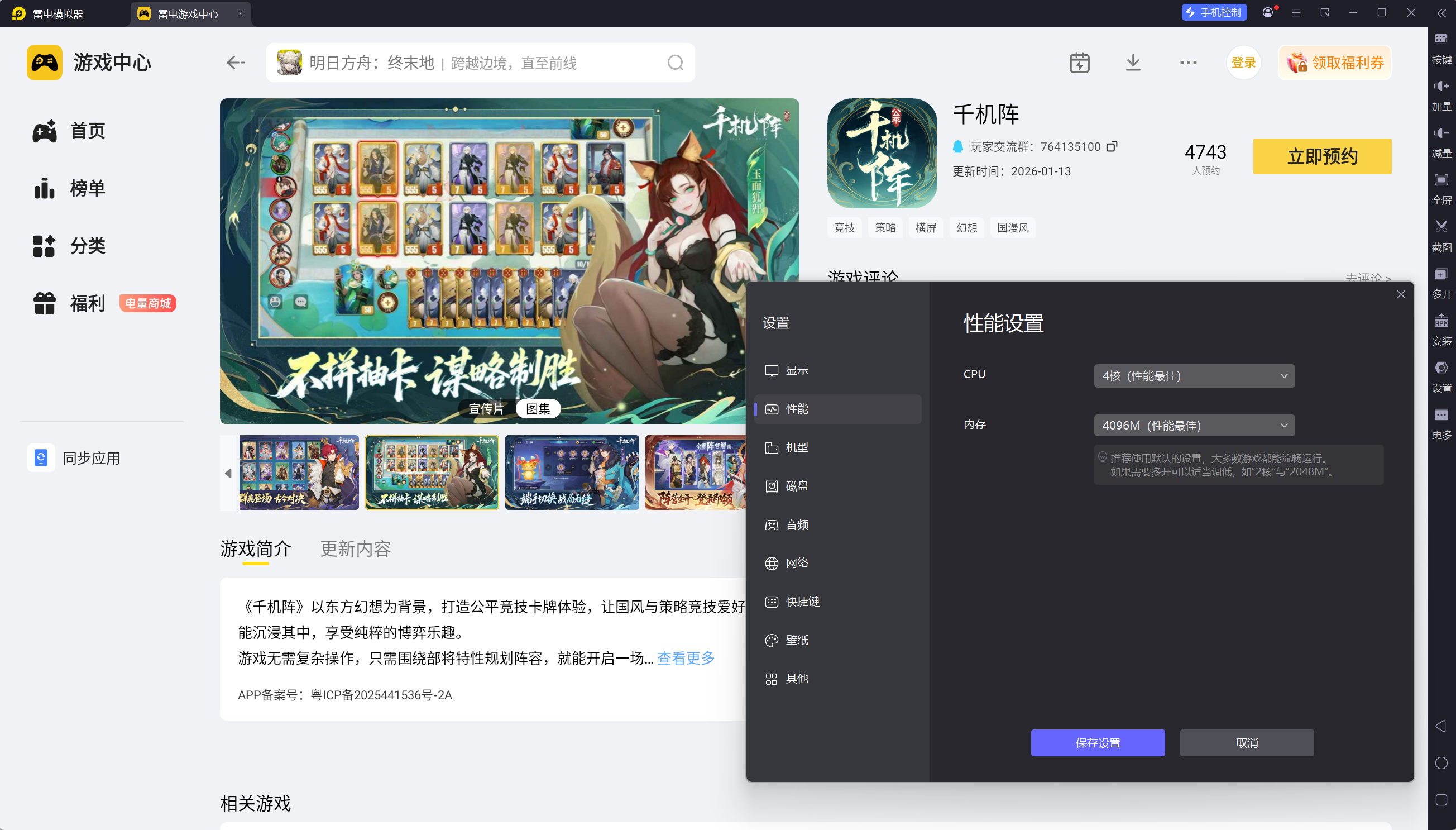This screenshot has height=830, width=1456.
Task: Switch media view to 图集
Action: [538, 409]
